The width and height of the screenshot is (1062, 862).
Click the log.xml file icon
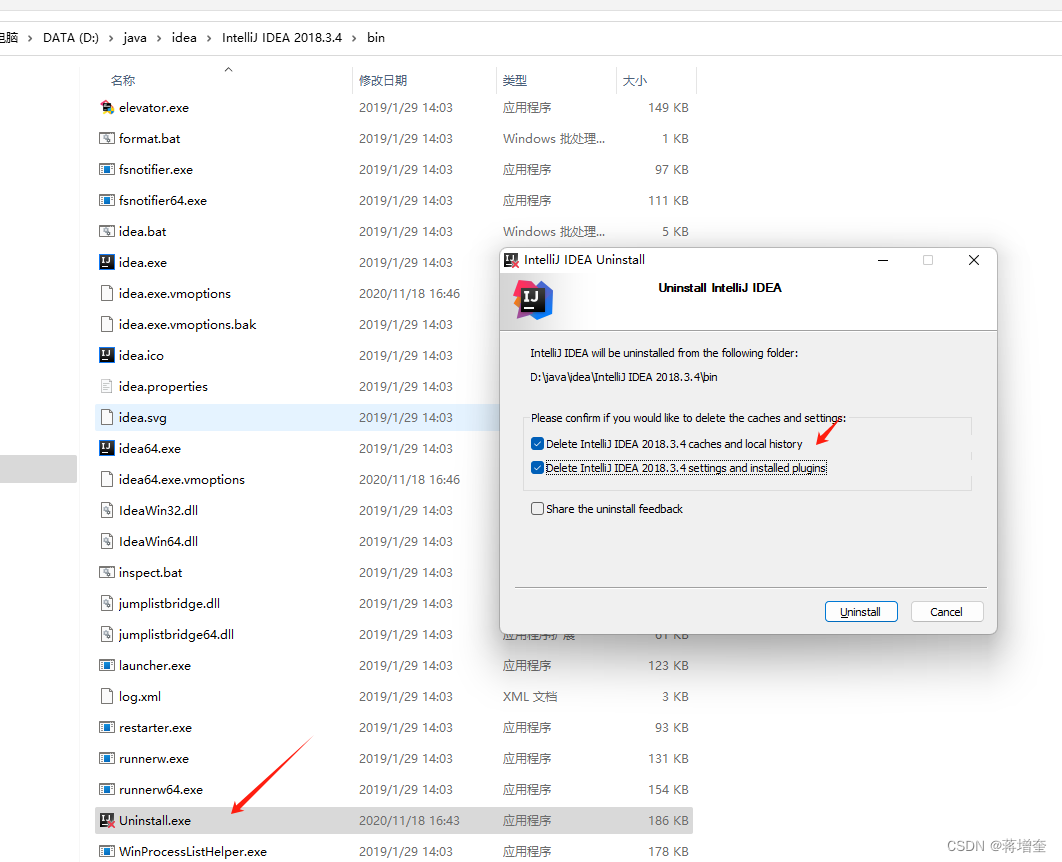coord(106,696)
